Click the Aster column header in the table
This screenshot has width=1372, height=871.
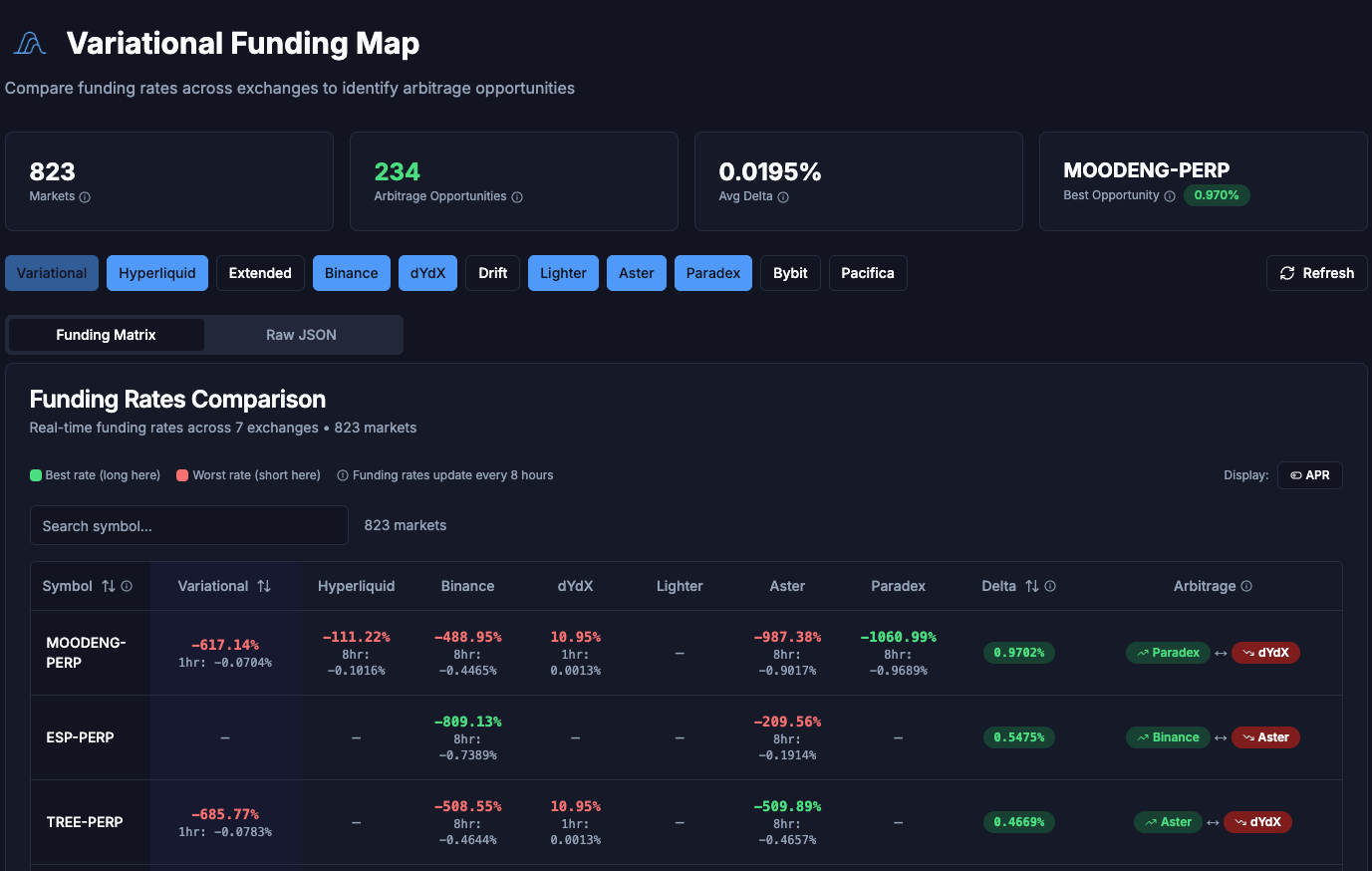tap(787, 586)
